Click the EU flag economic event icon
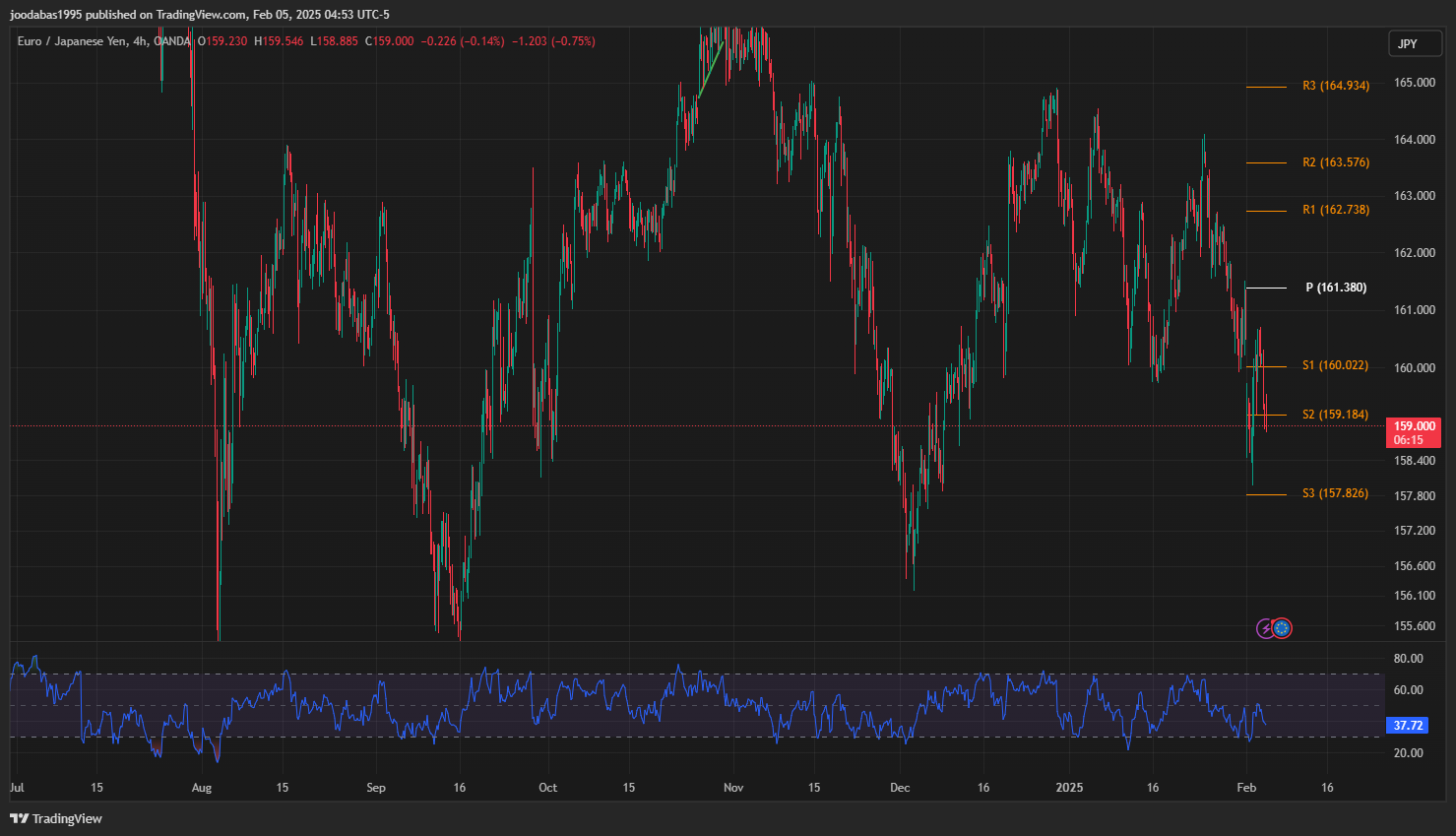This screenshot has height=836, width=1456. (x=1282, y=628)
